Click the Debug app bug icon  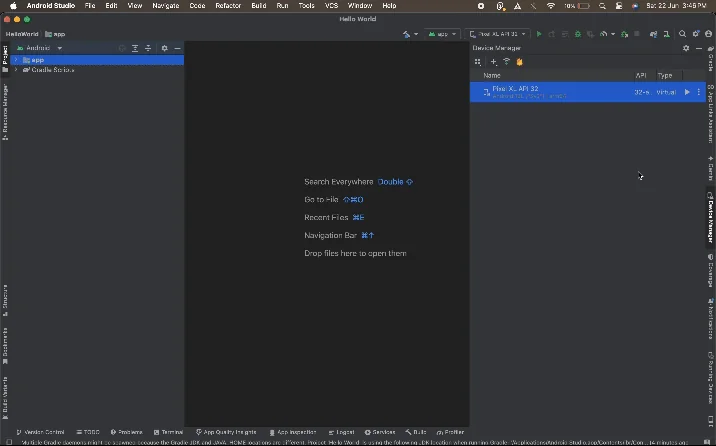(x=578, y=34)
